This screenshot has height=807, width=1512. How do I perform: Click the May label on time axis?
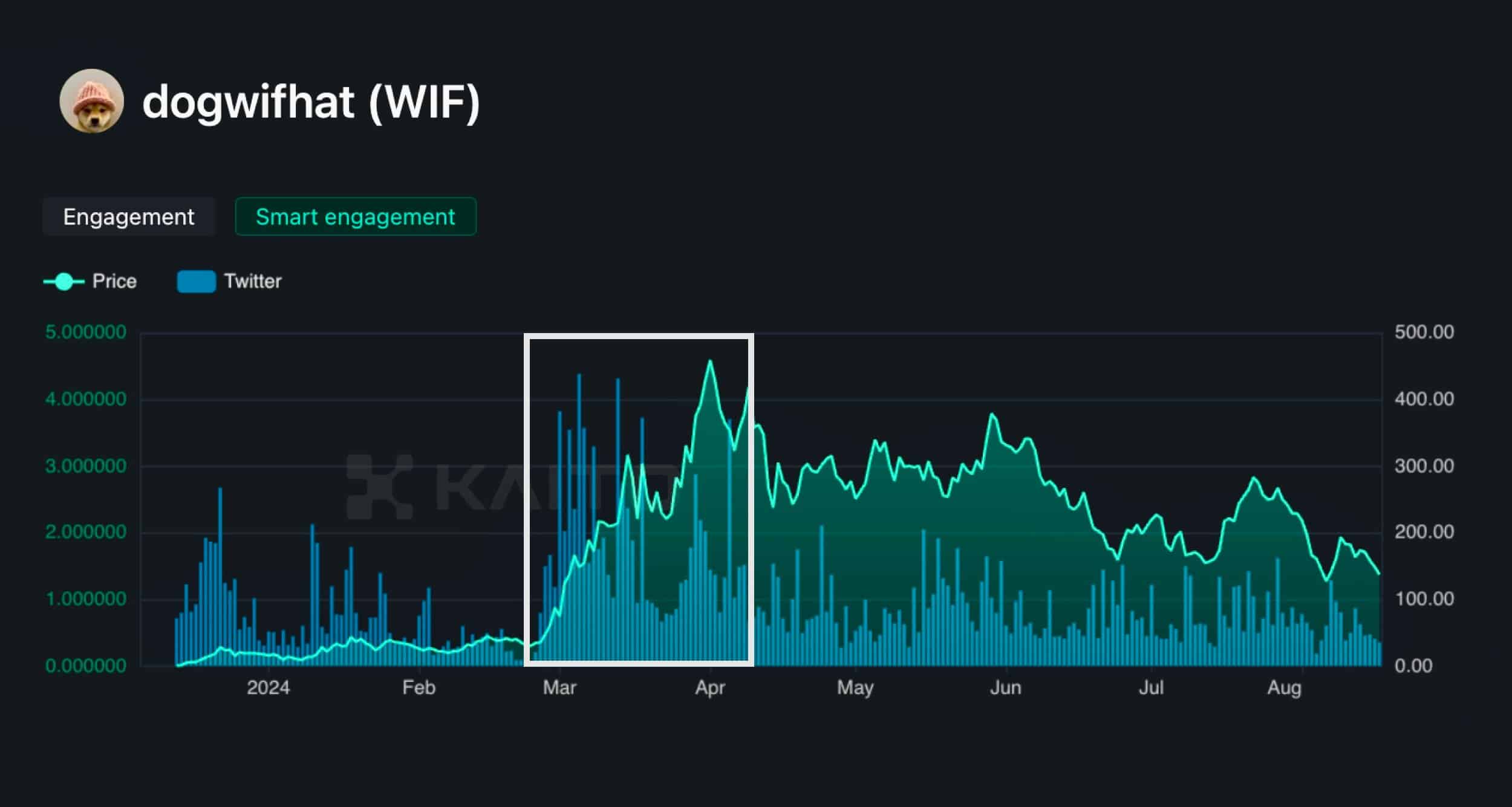855,687
